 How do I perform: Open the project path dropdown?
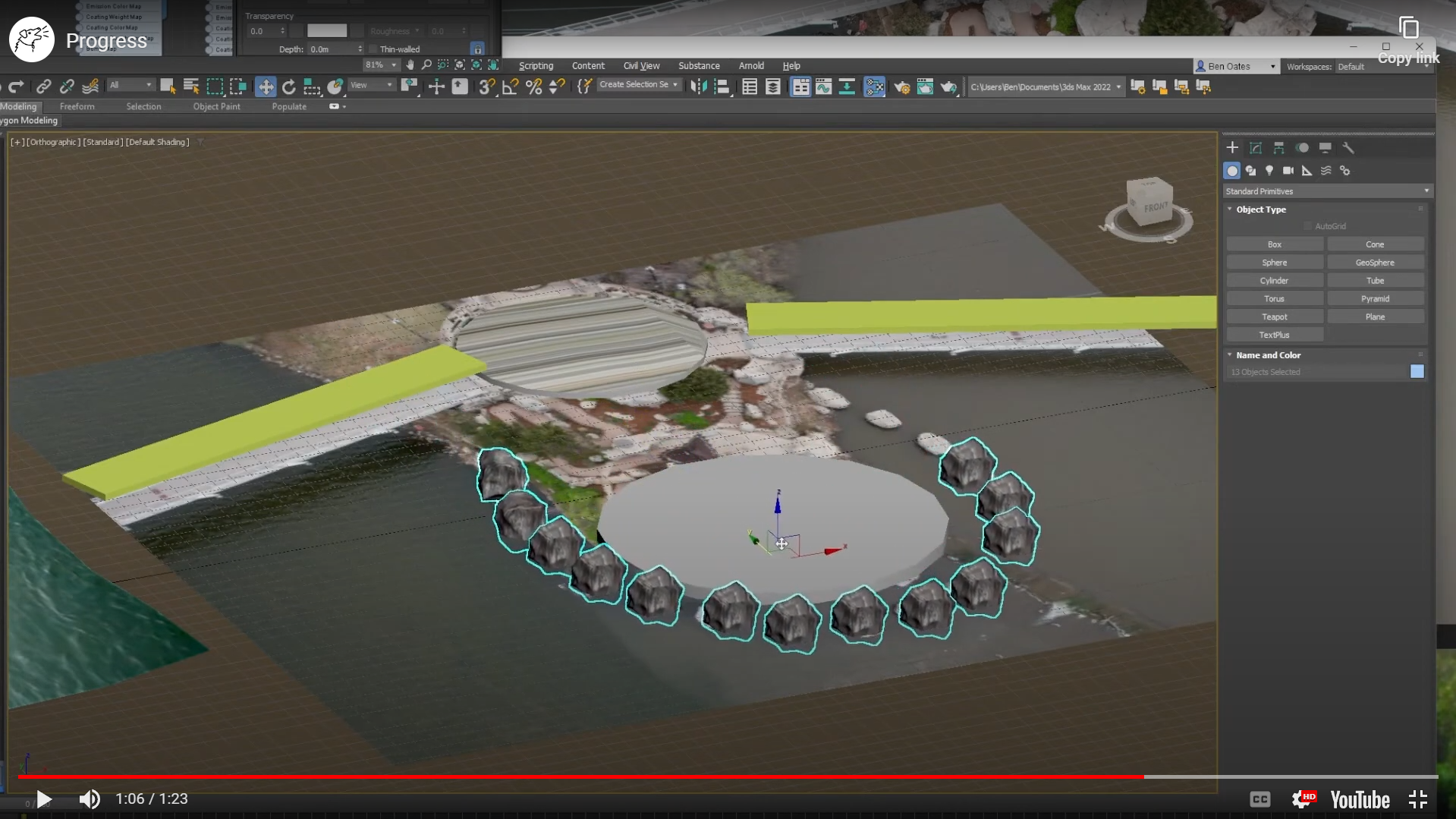[x=1046, y=87]
